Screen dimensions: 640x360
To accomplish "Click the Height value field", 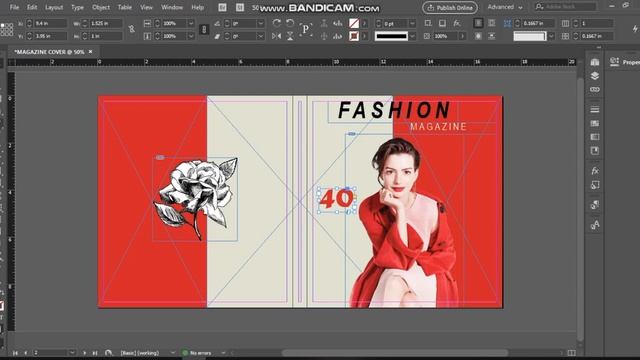I will 105,36.
